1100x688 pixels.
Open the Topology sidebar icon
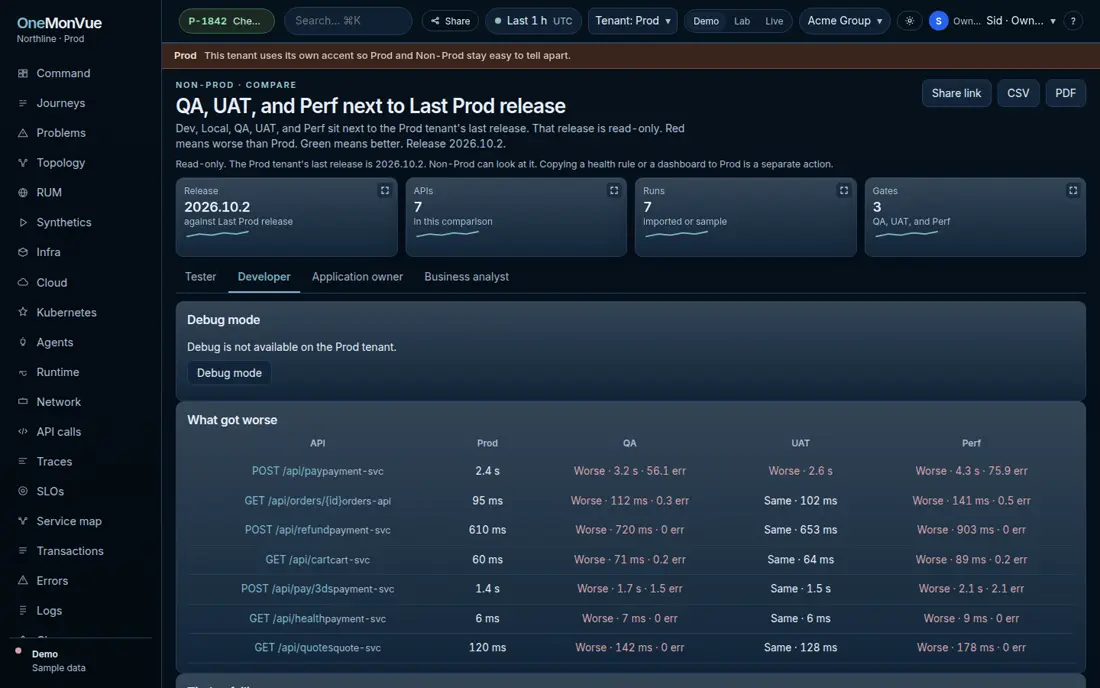[22, 163]
